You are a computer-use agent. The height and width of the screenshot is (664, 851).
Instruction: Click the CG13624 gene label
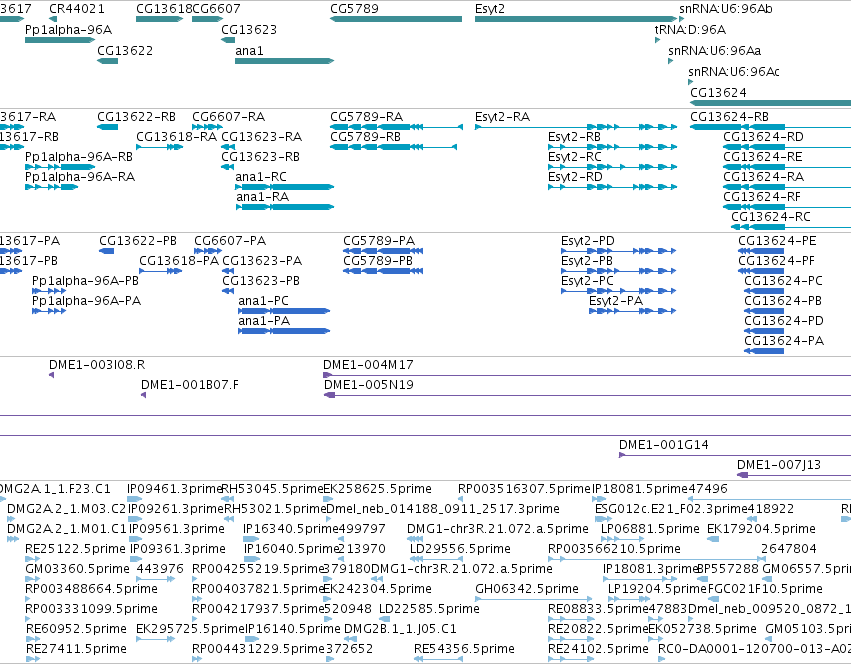tap(717, 93)
